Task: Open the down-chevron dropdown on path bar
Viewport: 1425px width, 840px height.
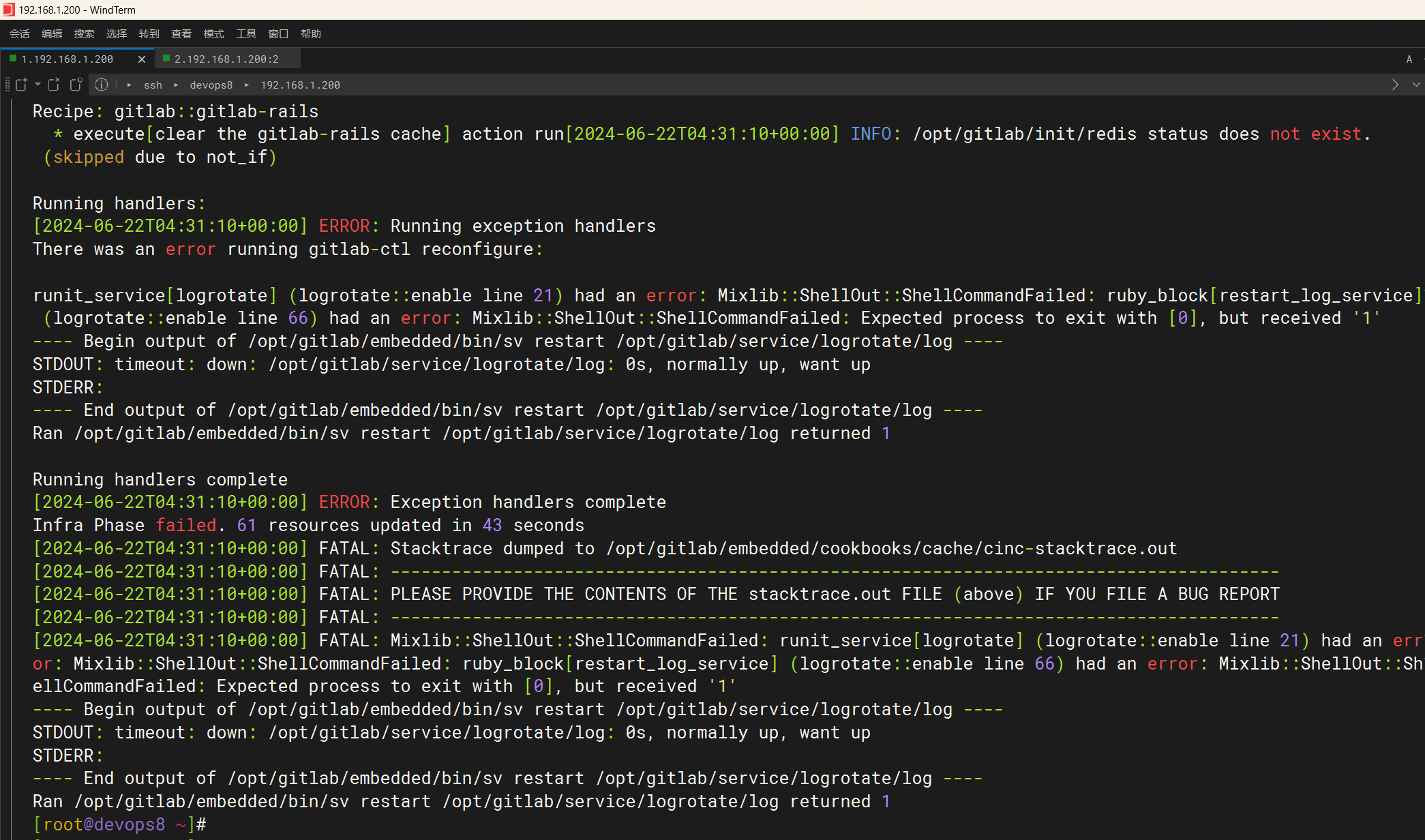Action: 1416,85
